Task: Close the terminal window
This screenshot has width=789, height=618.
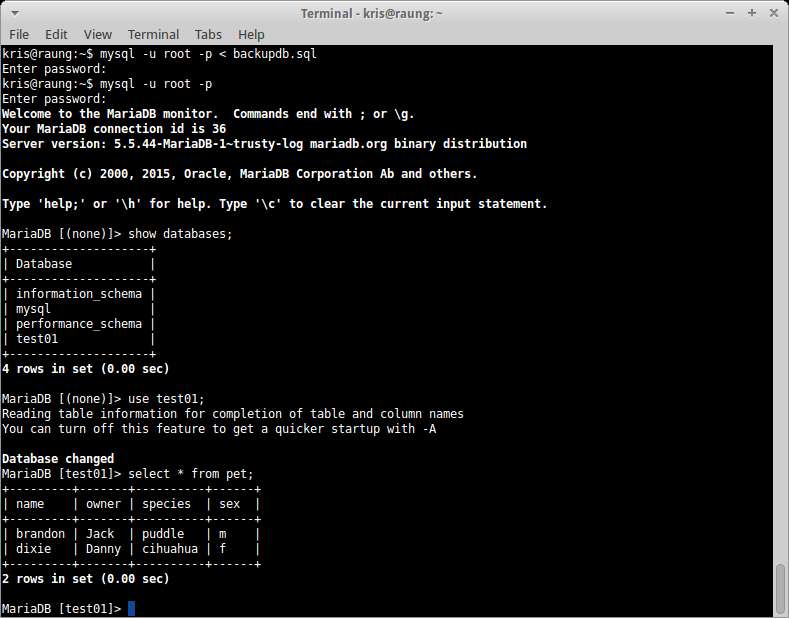Action: [774, 13]
